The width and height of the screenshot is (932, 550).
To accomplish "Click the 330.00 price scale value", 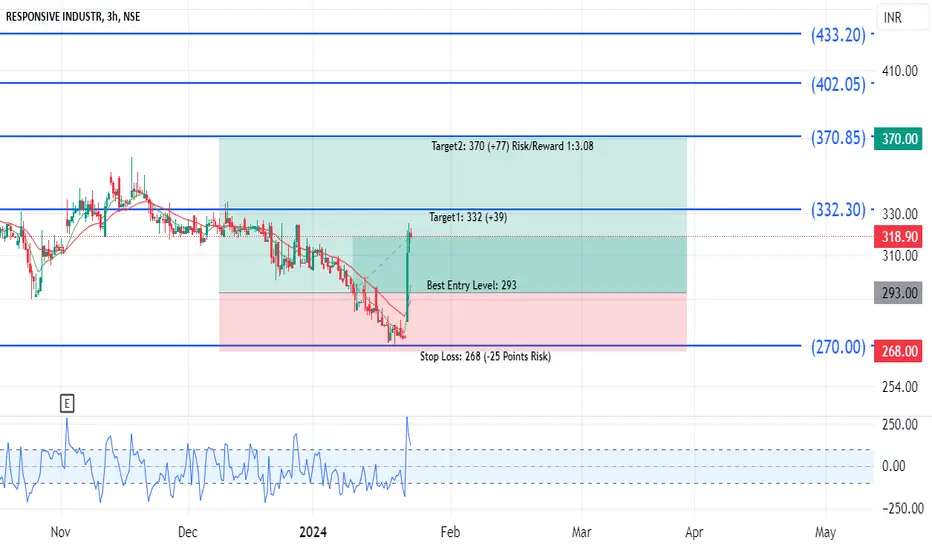I will [x=900, y=213].
